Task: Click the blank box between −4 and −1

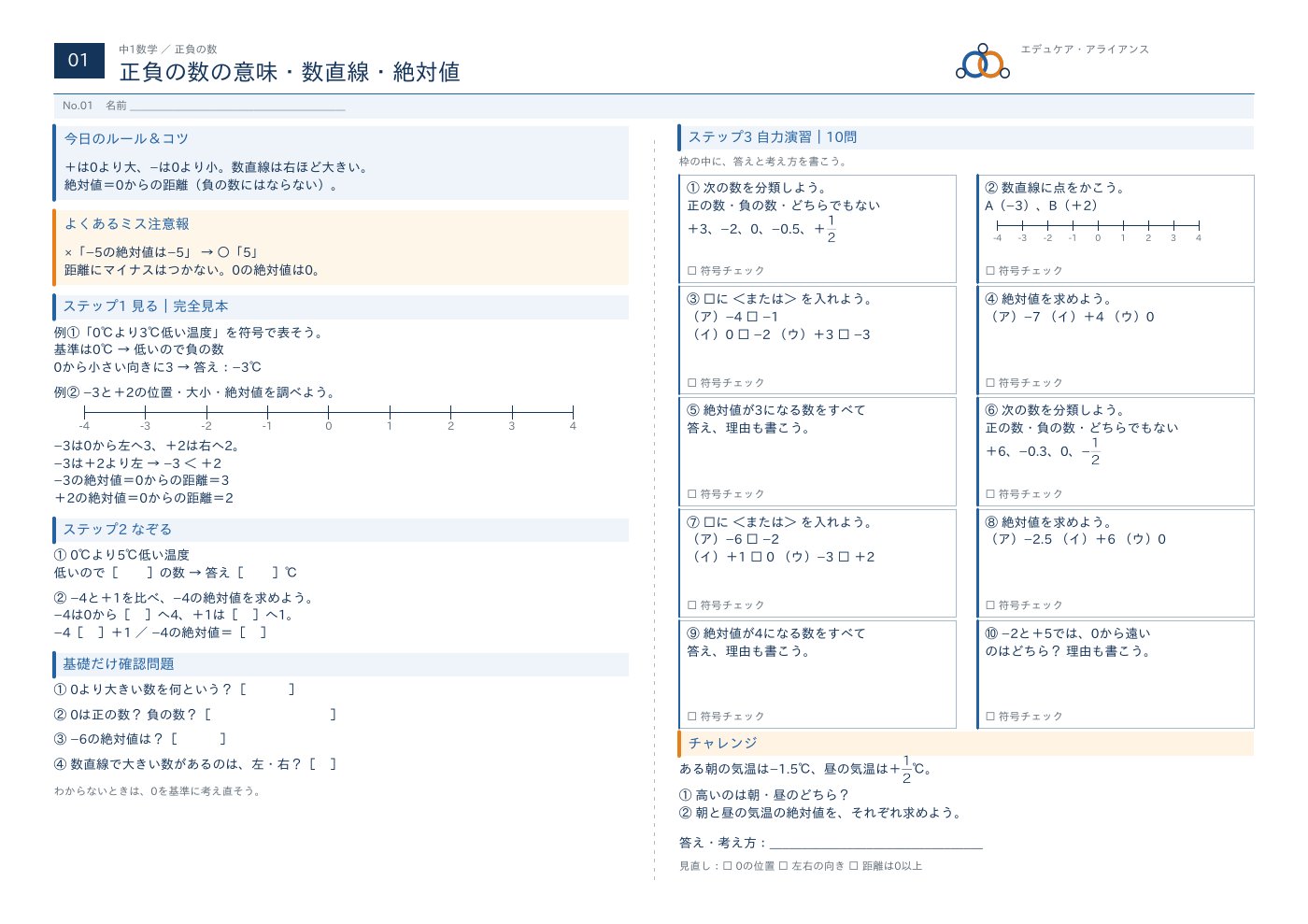Action: pos(752,317)
